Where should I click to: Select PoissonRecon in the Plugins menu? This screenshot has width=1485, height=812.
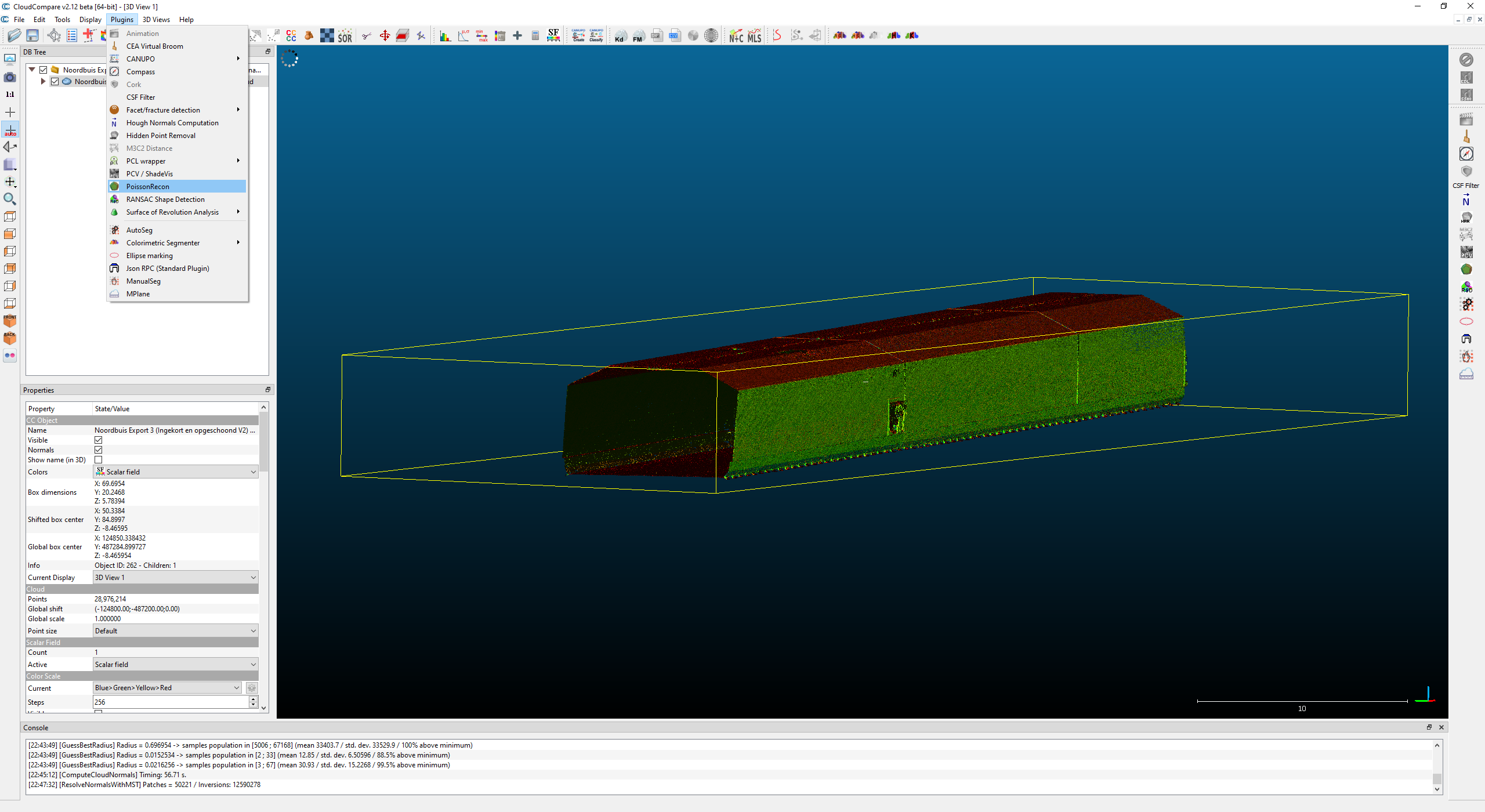(177, 187)
